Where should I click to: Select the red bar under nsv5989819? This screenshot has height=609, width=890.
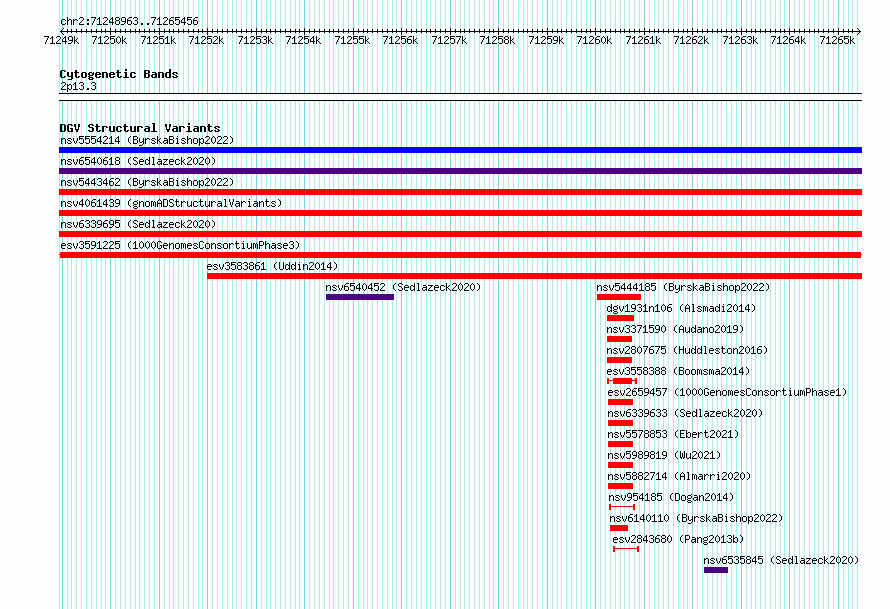pos(620,465)
